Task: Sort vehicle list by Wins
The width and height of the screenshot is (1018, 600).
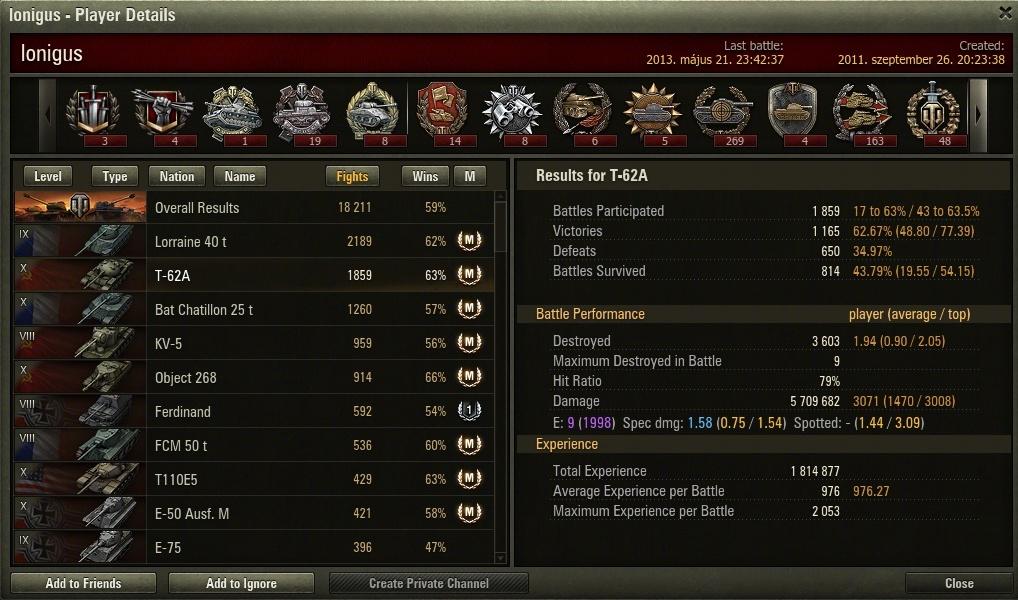Action: point(425,176)
